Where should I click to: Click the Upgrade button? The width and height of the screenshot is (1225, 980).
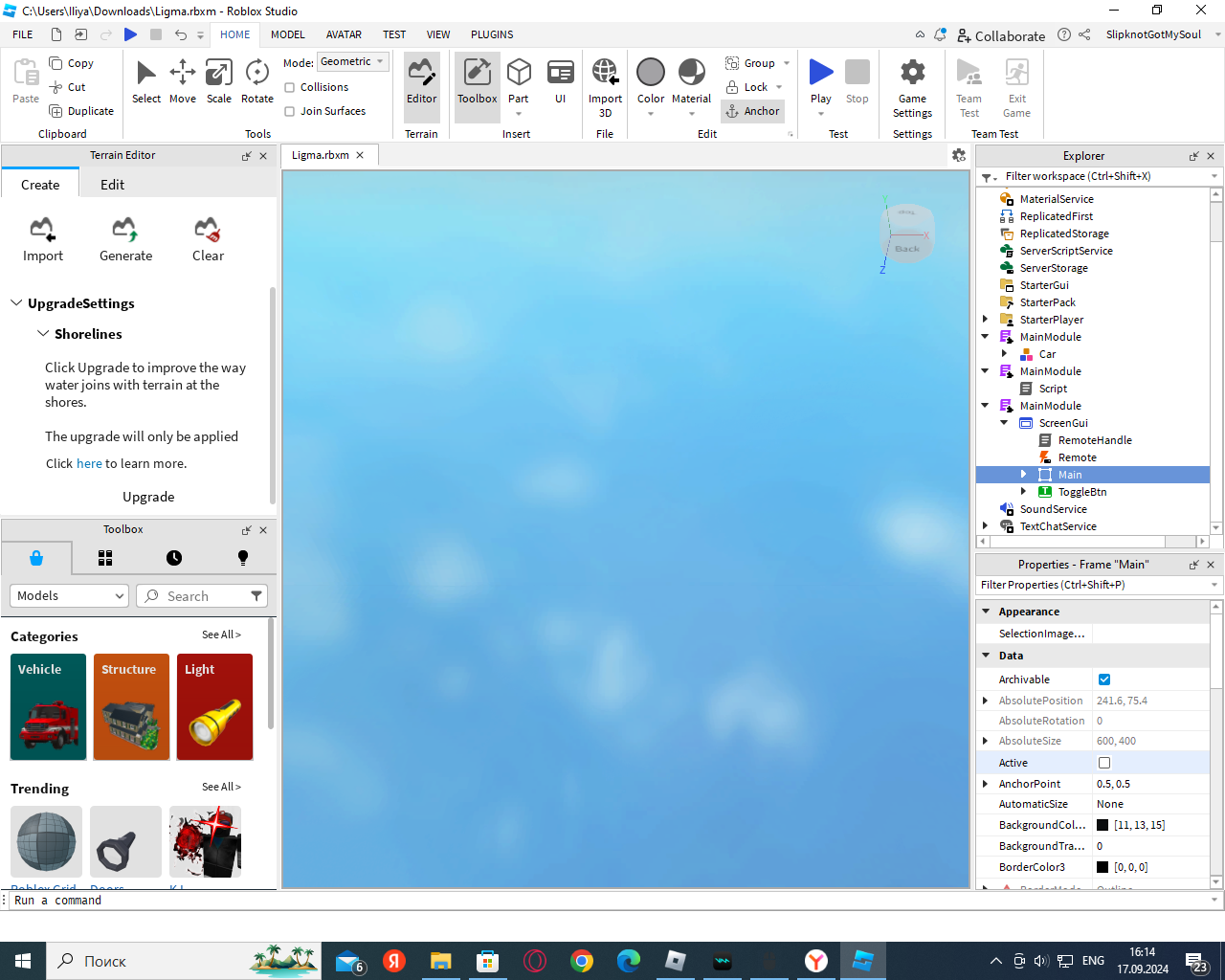point(148,497)
